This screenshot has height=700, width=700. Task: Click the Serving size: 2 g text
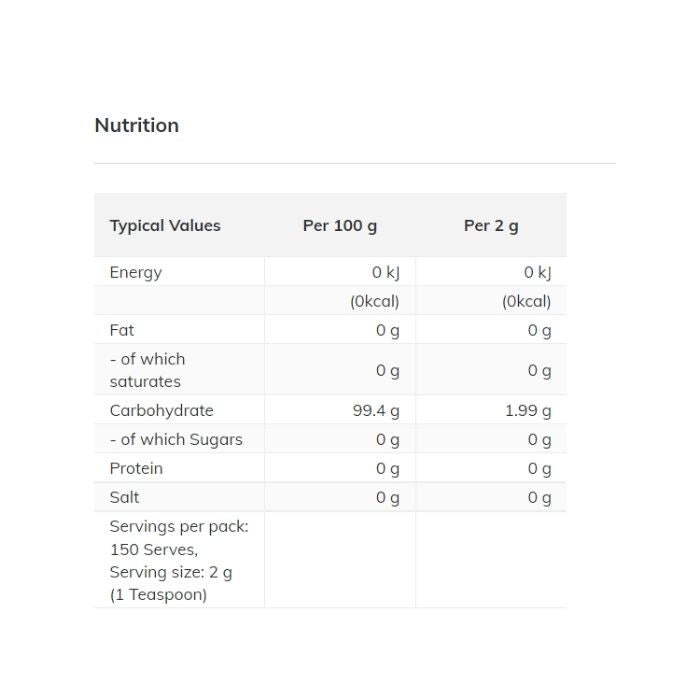pyautogui.click(x=171, y=572)
